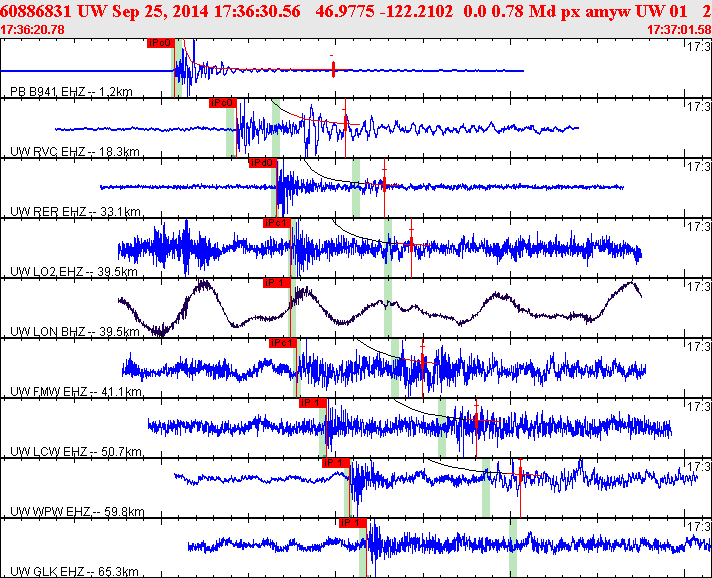Click the UW LCW EHZ -- 50.7km label
The width and height of the screenshot is (712, 578).
pos(76,451)
